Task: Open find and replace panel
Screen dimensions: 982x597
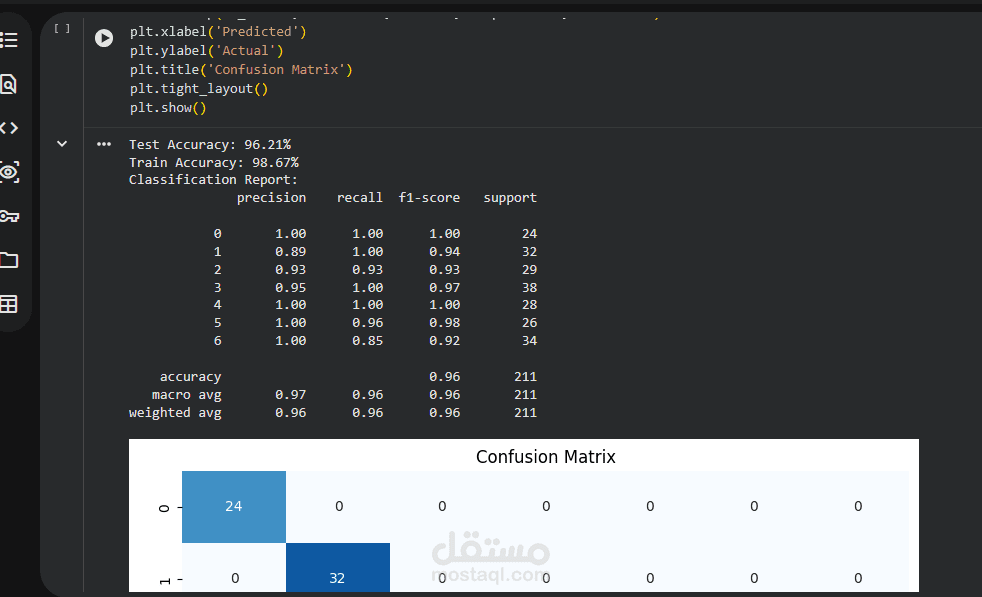Action: pyautogui.click(x=8, y=84)
